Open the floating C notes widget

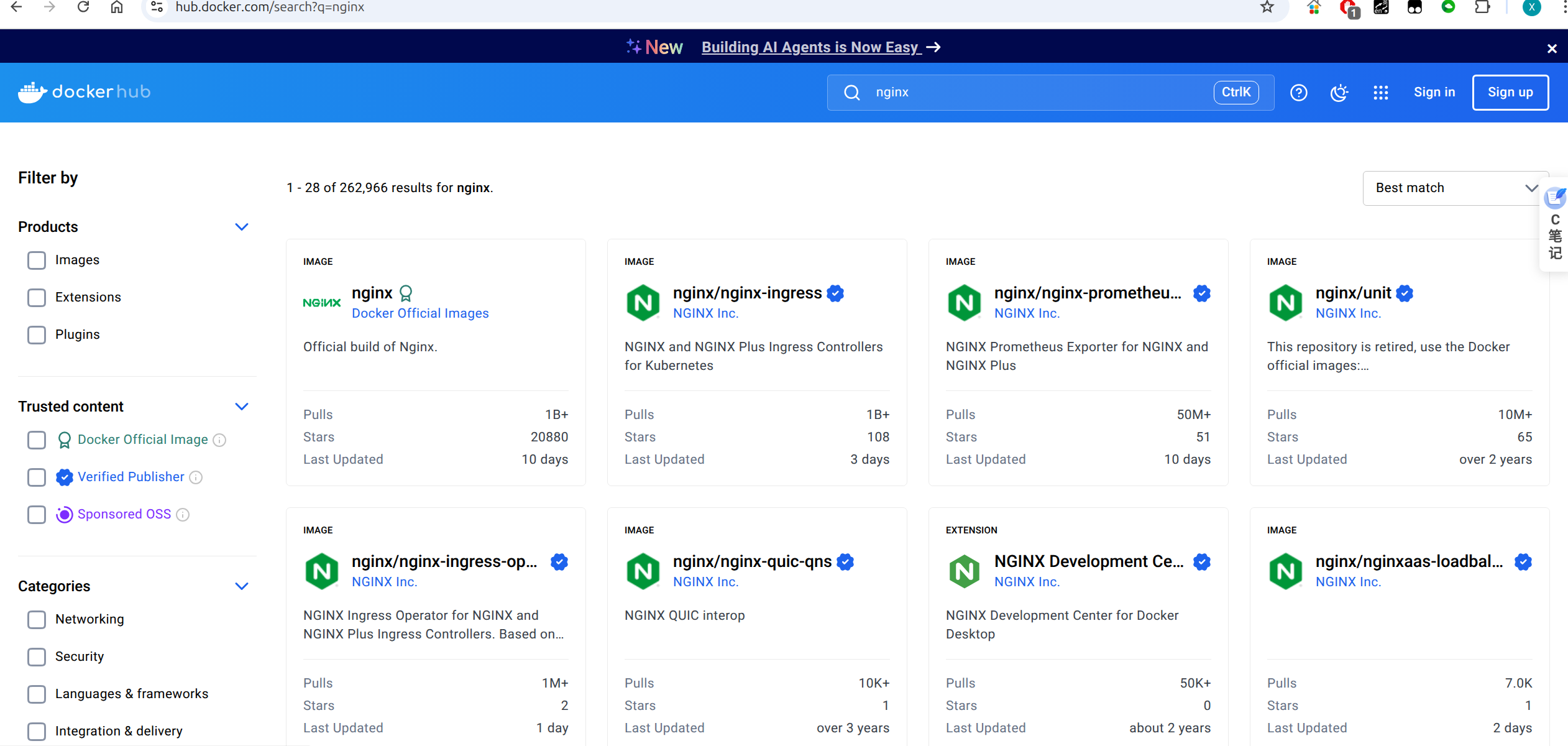click(1555, 225)
